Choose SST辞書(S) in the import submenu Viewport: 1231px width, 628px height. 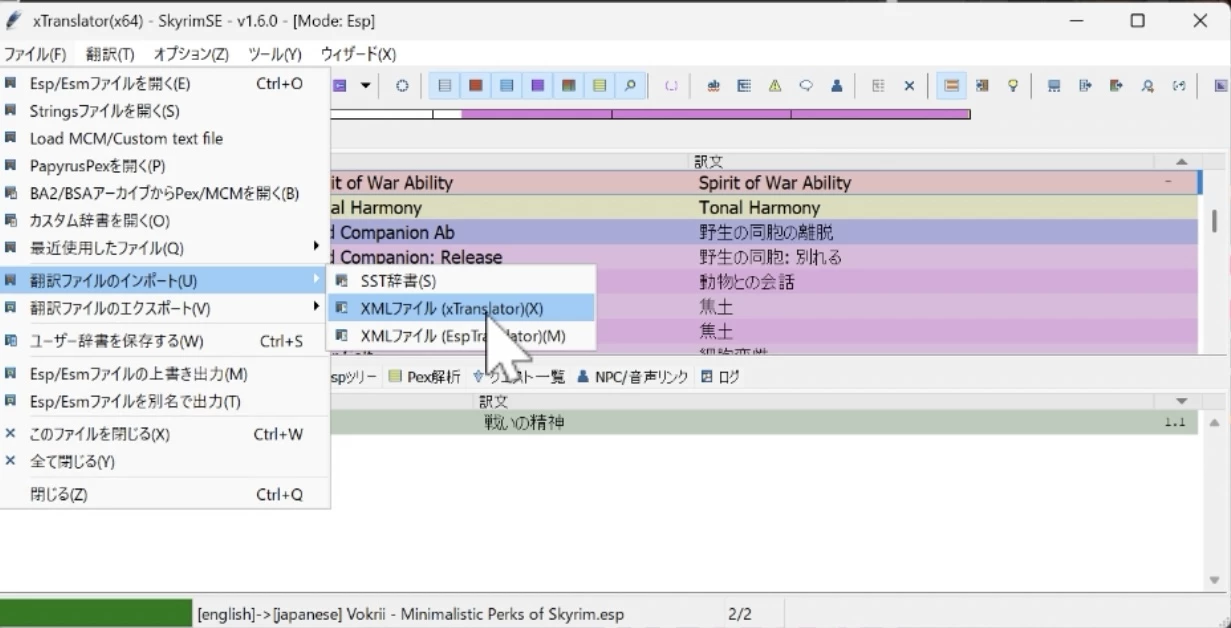(461, 282)
